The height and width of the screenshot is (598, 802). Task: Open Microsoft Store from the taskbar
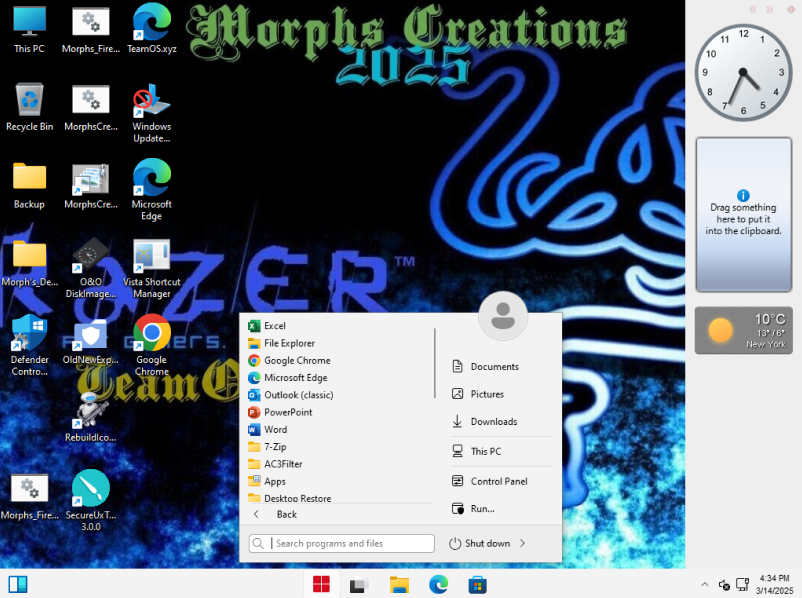coord(477,584)
